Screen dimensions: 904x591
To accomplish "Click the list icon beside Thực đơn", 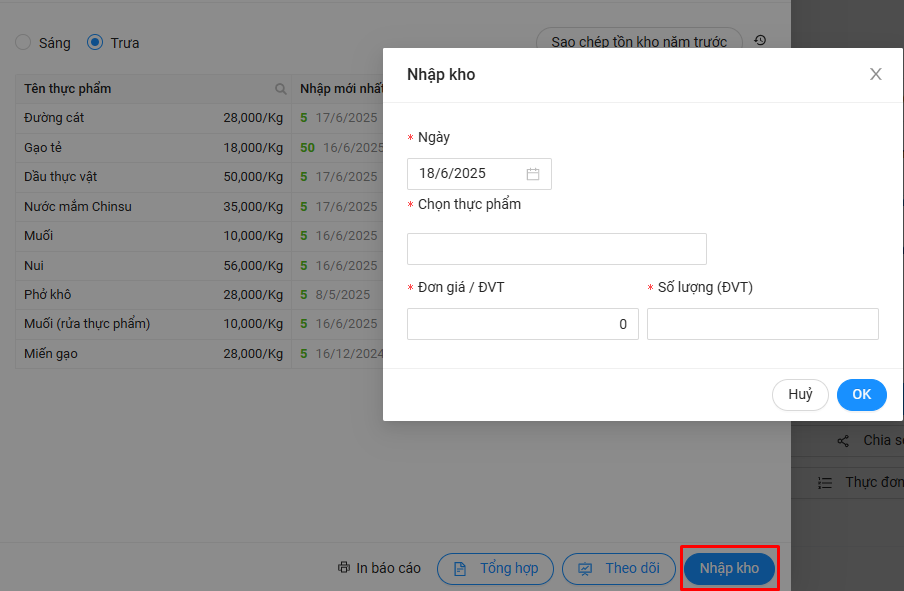I will click(x=825, y=482).
